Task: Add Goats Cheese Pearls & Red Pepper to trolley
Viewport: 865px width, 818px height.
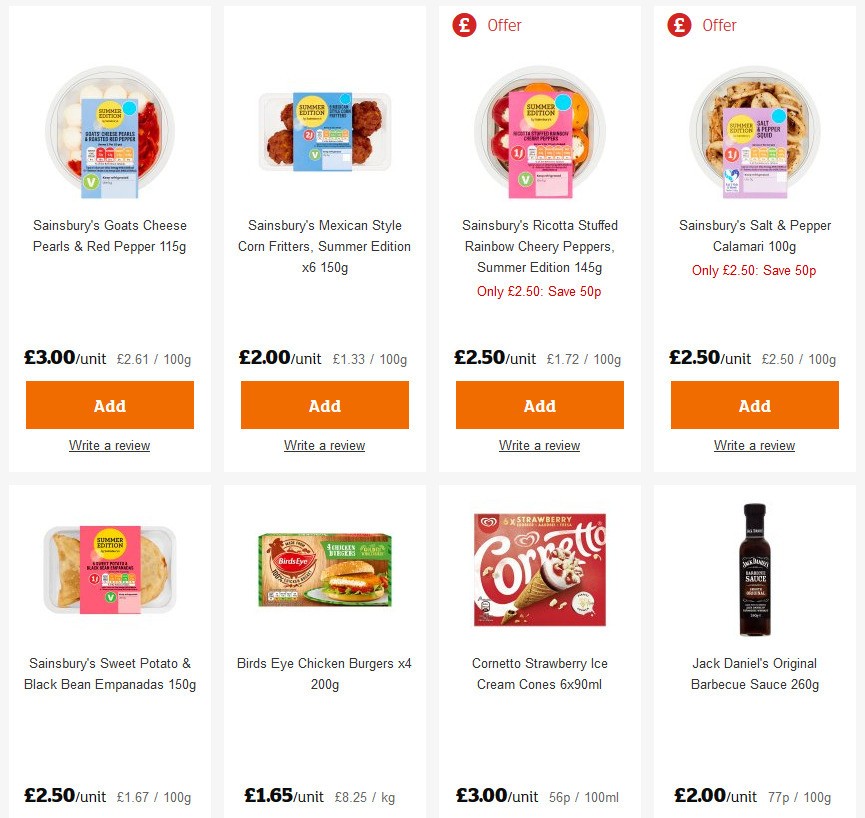Action: pyautogui.click(x=110, y=405)
